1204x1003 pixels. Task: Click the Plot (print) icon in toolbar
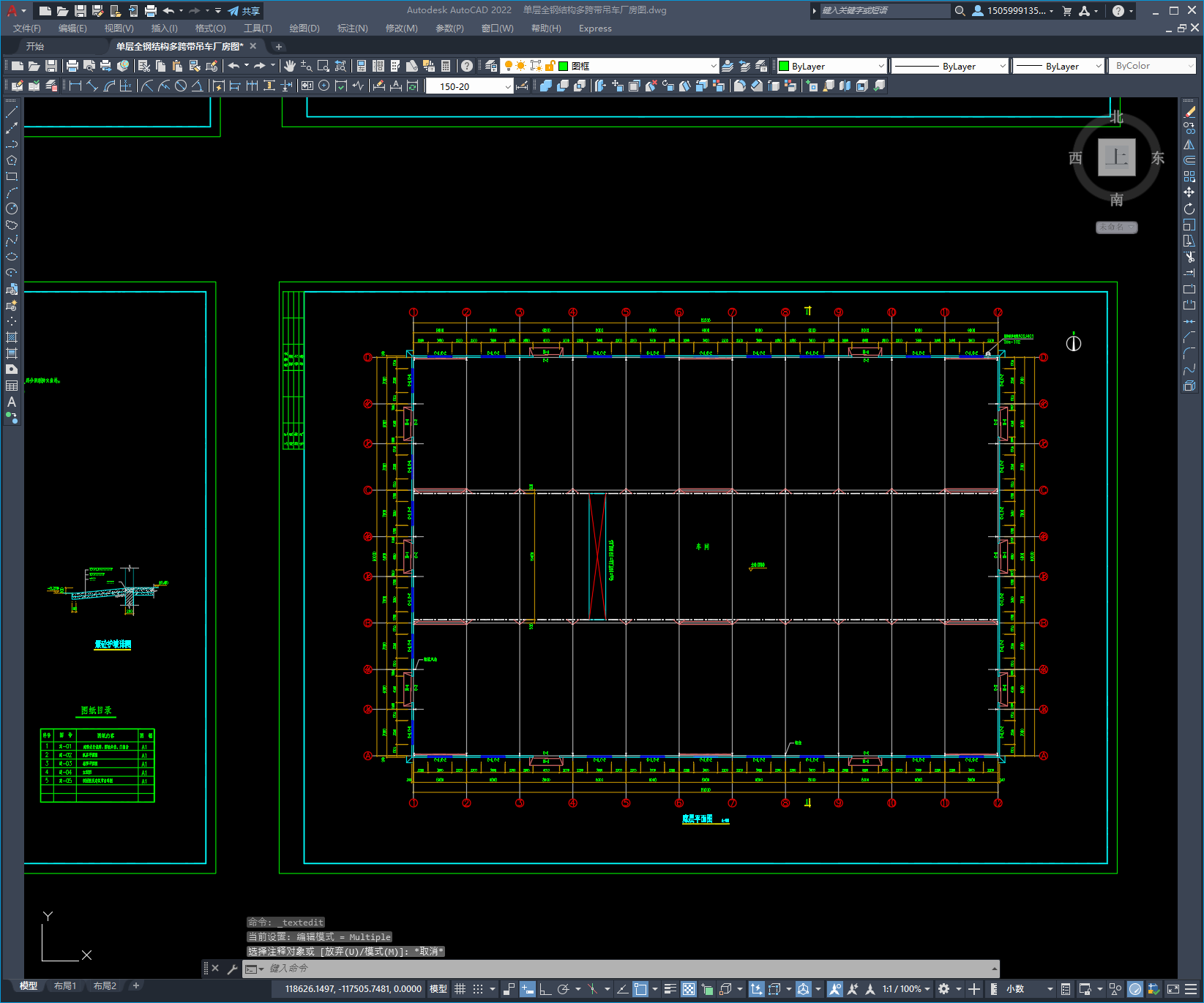click(72, 66)
